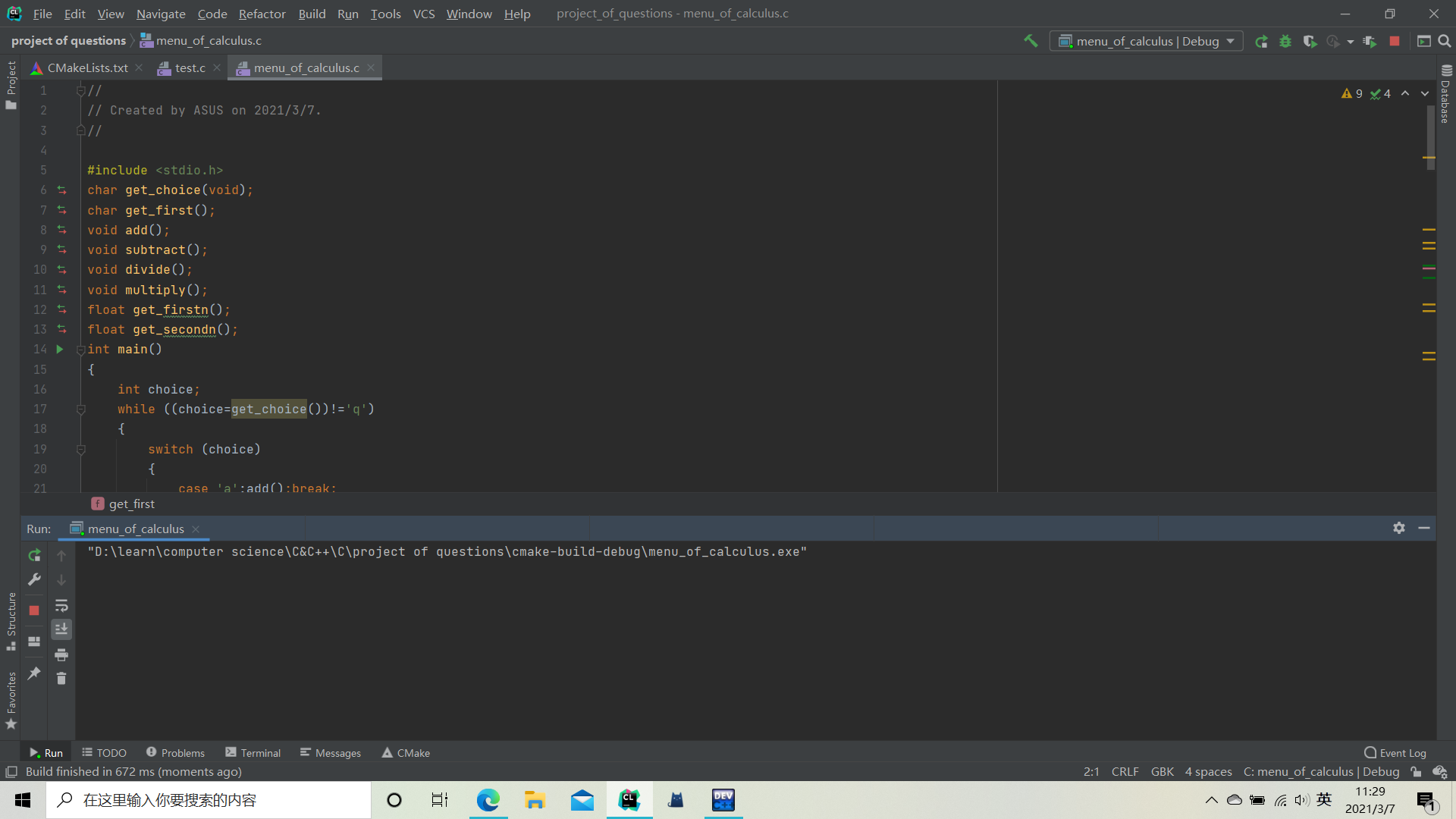Click the restore layout icon in Run panel
This screenshot has height=819, width=1456.
(x=34, y=642)
